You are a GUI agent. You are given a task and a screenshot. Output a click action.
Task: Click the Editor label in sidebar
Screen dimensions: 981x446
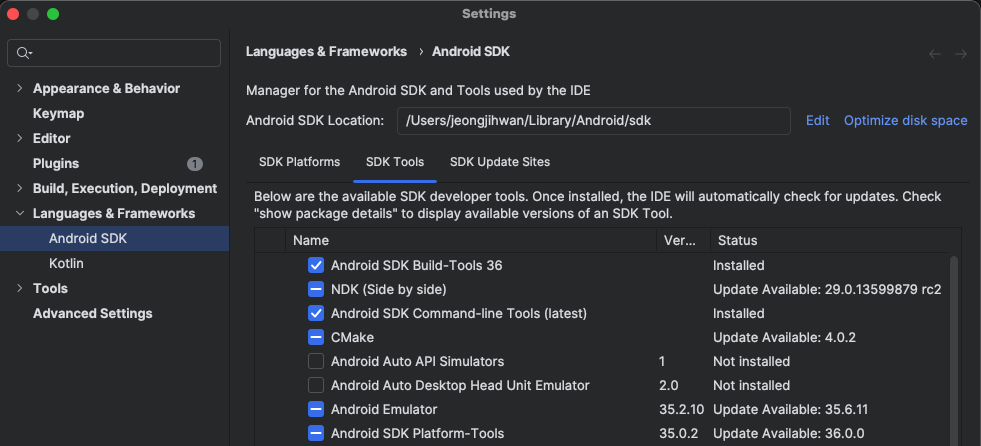51,138
